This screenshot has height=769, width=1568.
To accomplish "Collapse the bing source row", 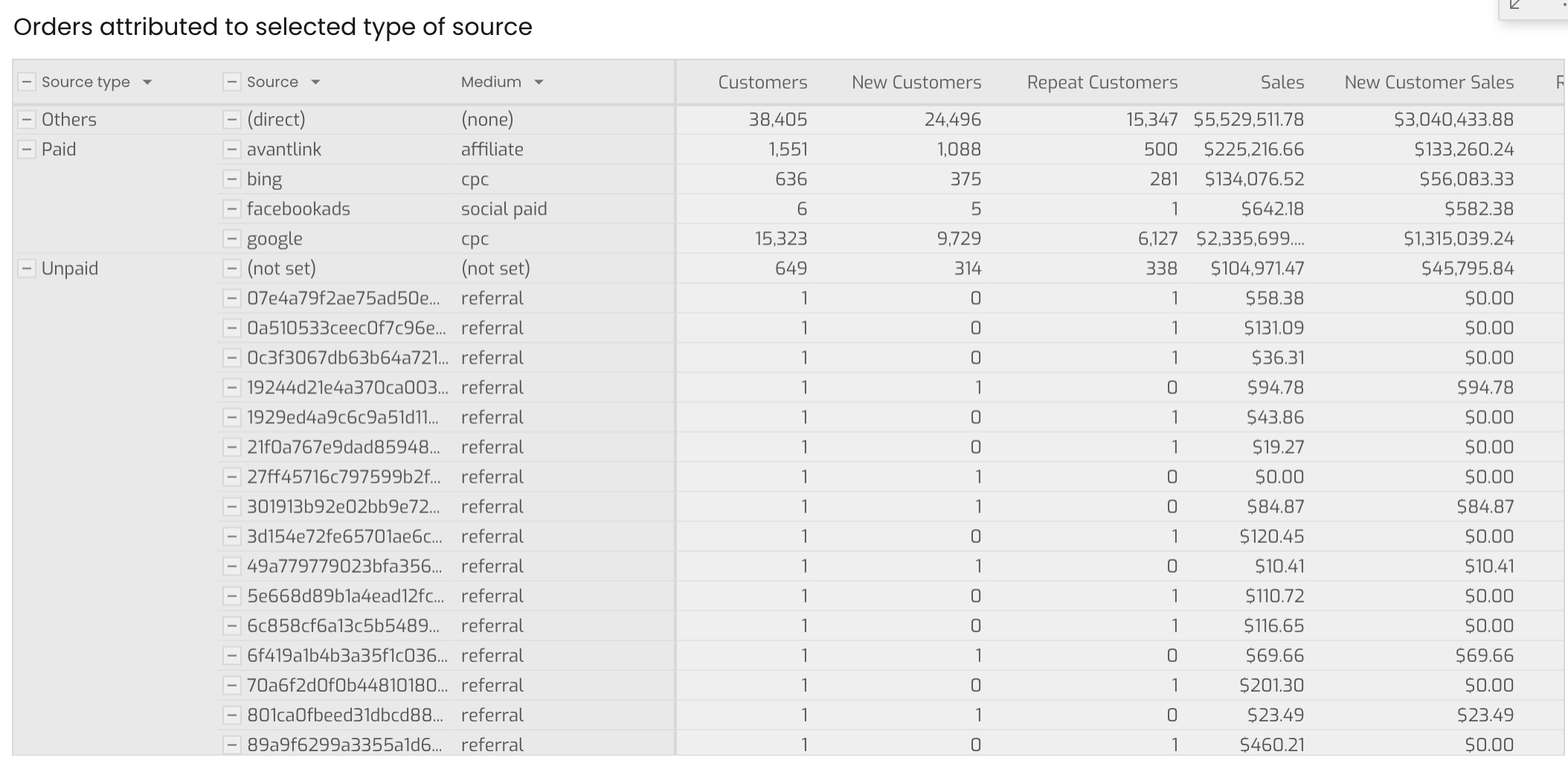I will click(232, 178).
